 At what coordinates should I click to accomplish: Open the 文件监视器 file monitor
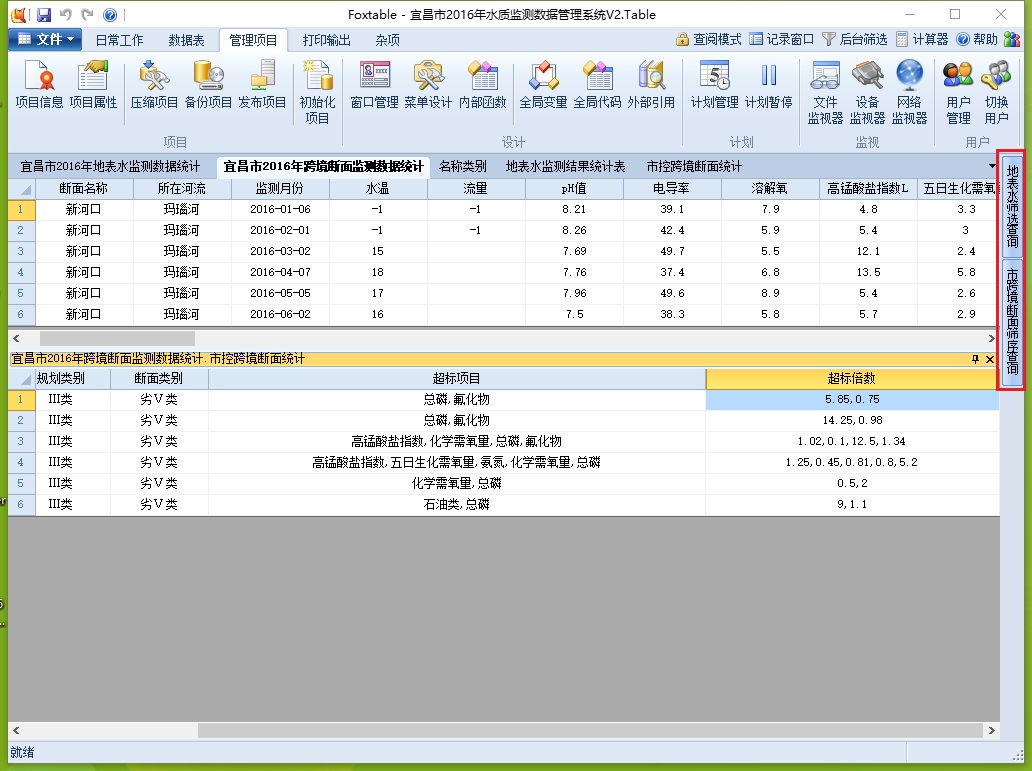point(825,92)
